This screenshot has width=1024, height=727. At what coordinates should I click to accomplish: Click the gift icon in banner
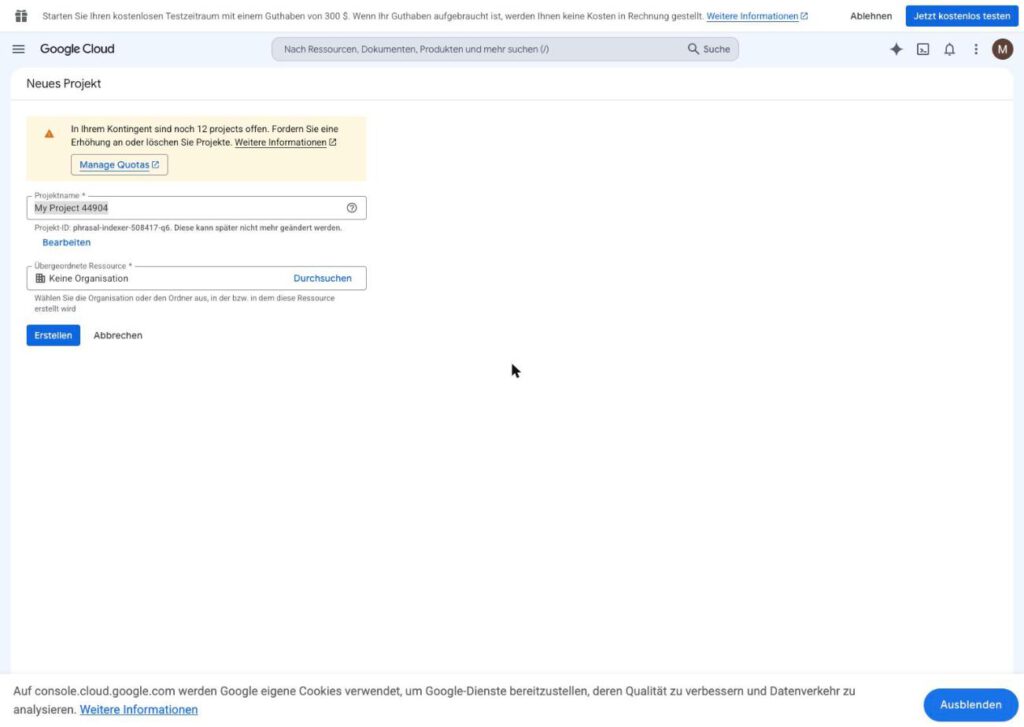coord(21,16)
